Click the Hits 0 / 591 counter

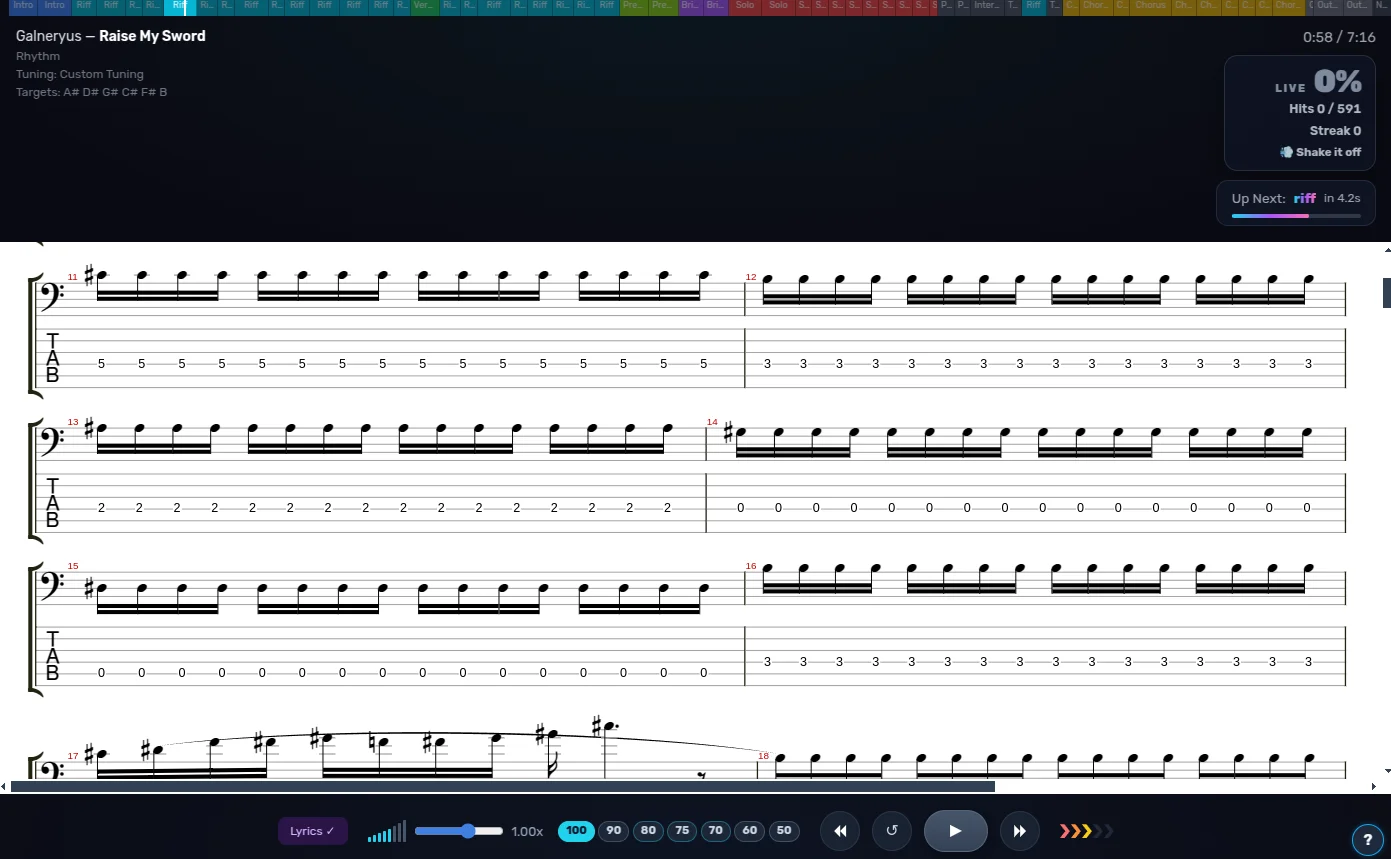click(1325, 109)
